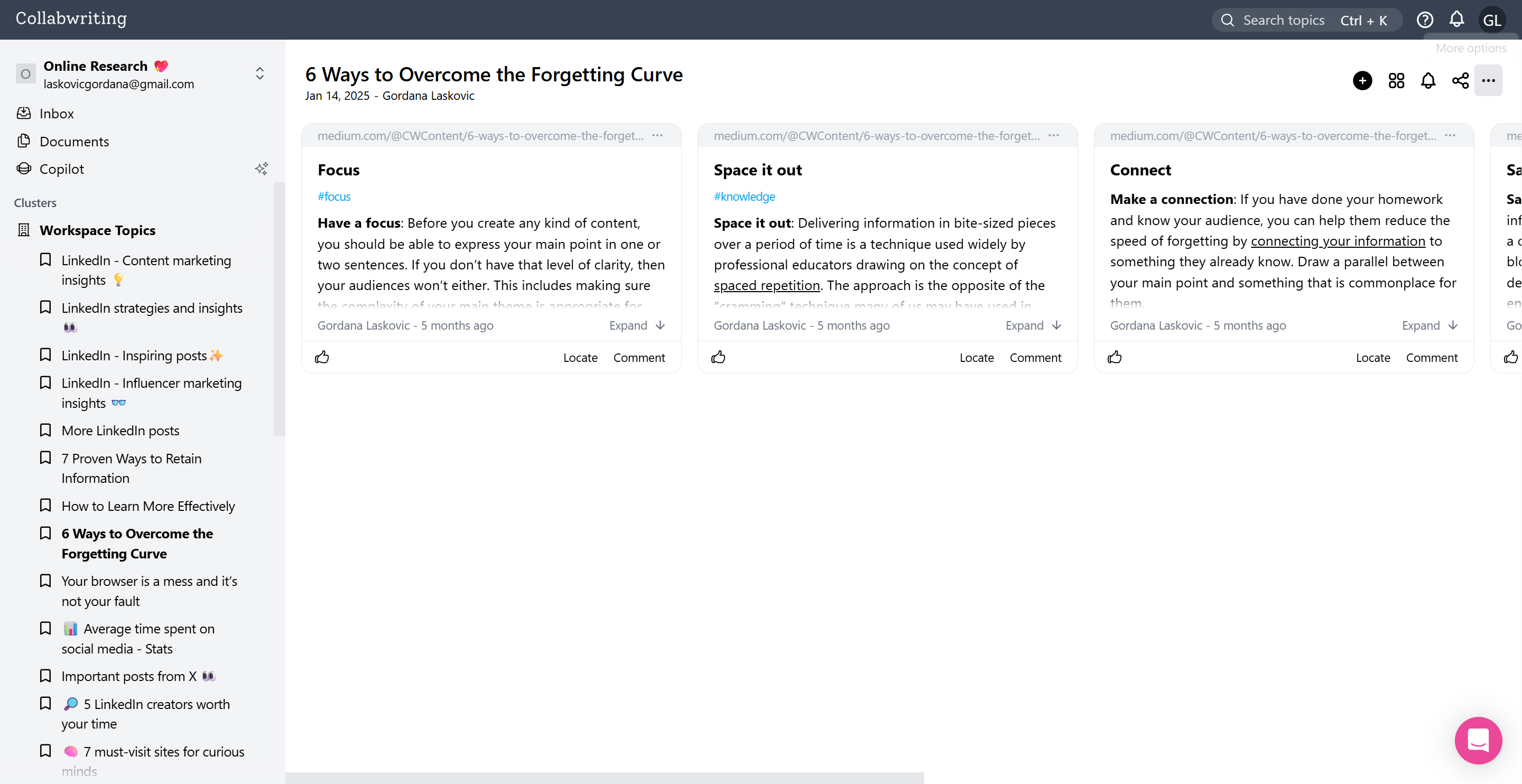This screenshot has width=1522, height=784.
Task: Open LinkedIn - Content marketing insights topic
Action: 146,270
